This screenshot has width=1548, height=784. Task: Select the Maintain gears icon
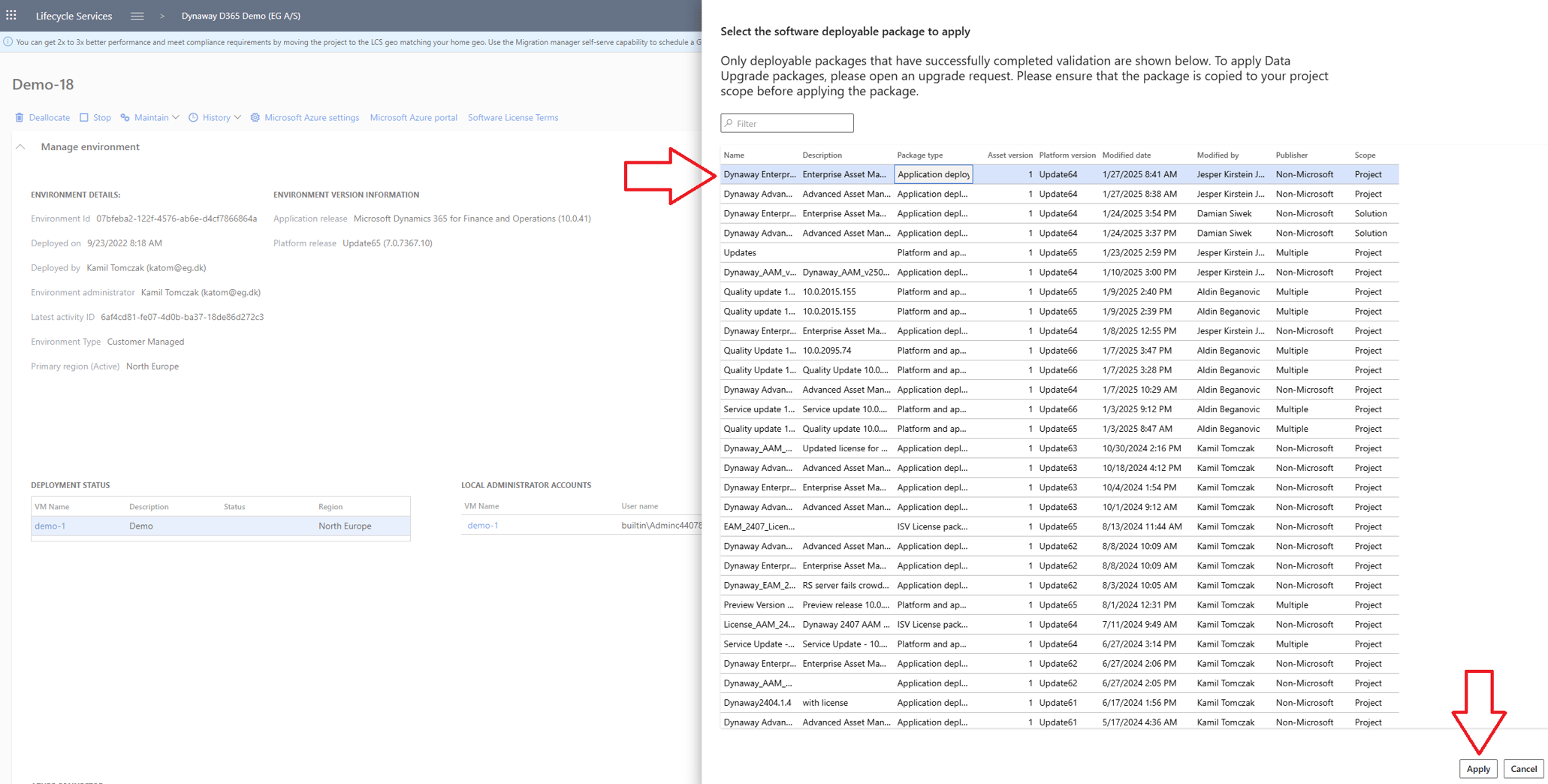124,117
